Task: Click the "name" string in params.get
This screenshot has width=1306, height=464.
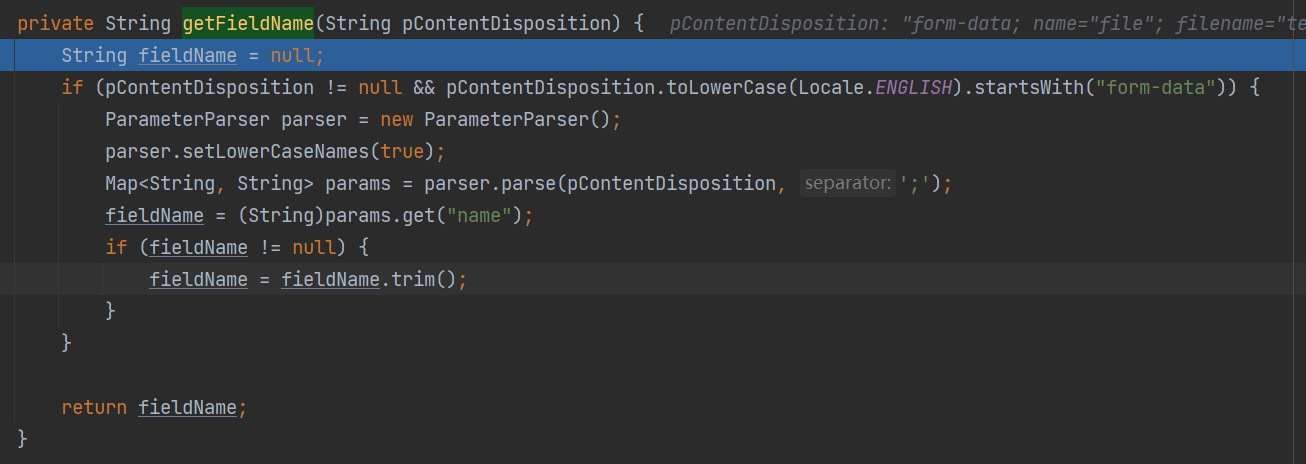Action: tap(484, 216)
